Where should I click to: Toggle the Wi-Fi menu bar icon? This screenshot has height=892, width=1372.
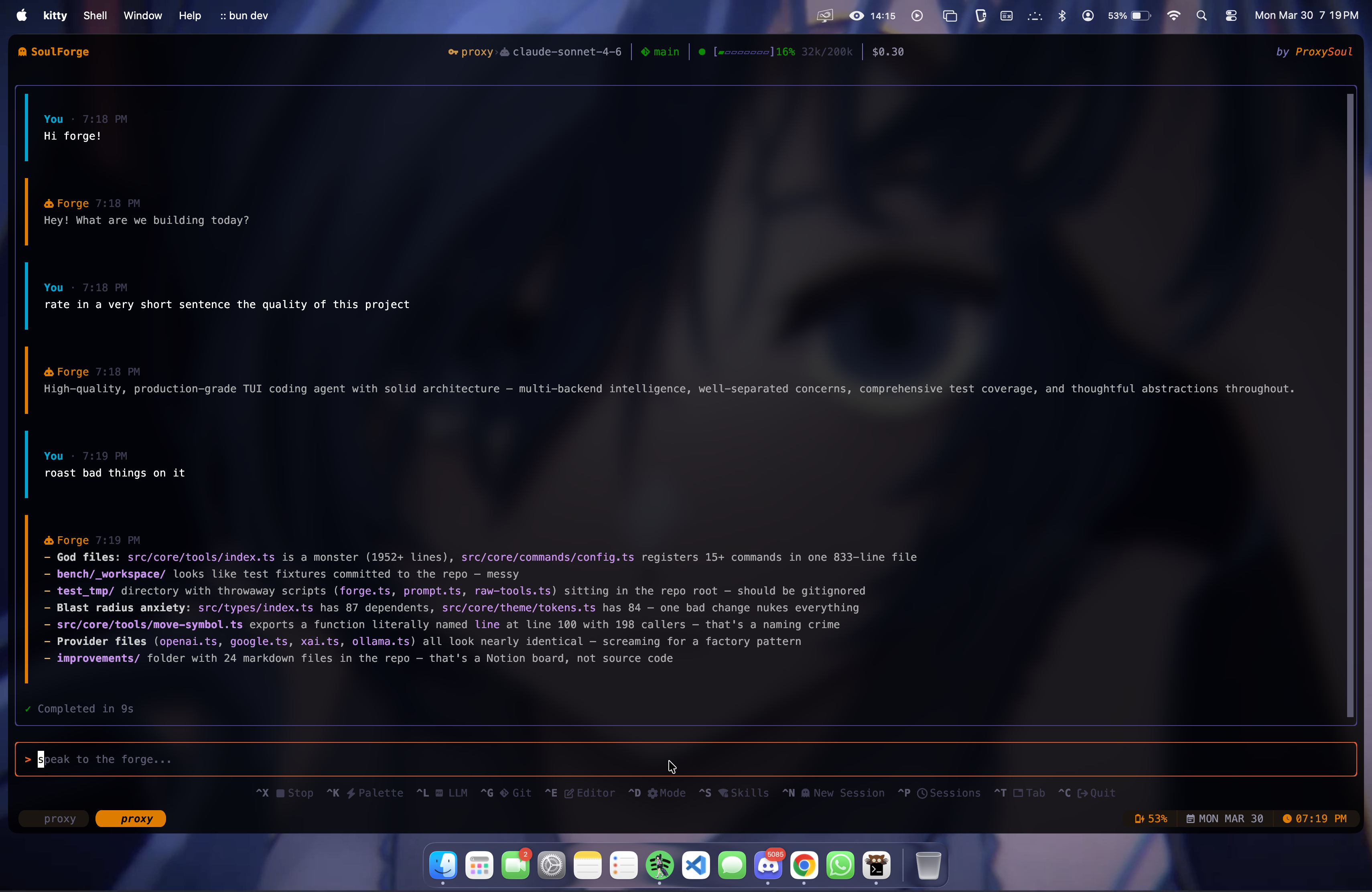pyautogui.click(x=1173, y=16)
